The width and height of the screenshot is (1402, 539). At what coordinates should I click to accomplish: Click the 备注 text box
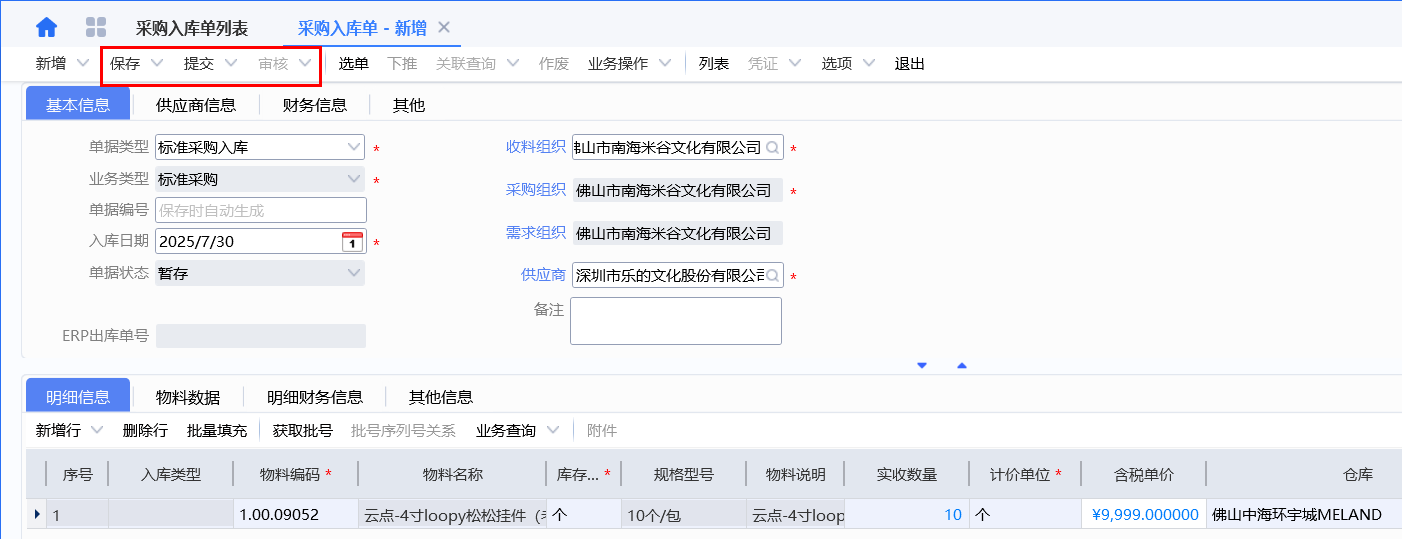pos(676,321)
